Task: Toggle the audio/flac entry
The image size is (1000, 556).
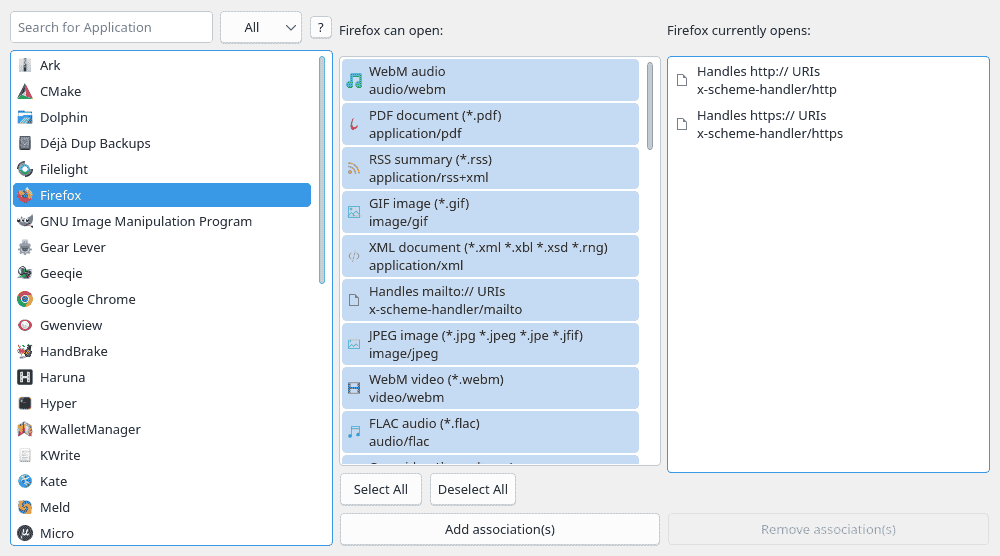Action: [x=490, y=432]
